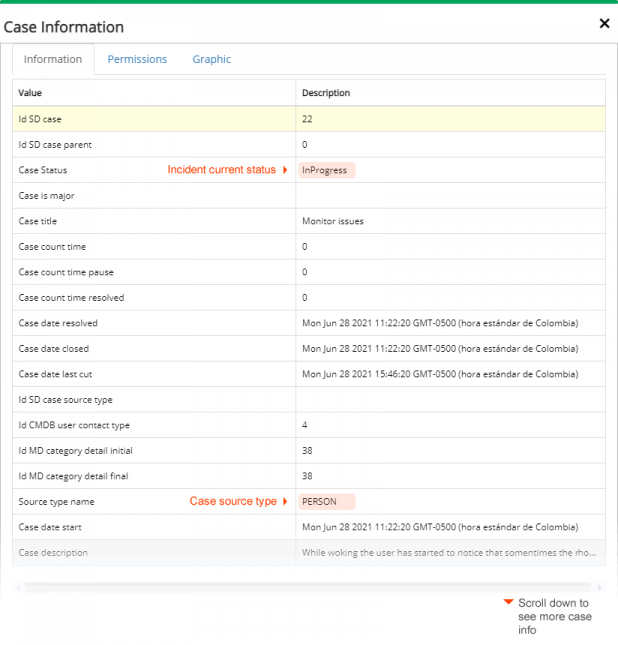Click the Case title label
This screenshot has width=618, height=645.
click(38, 221)
